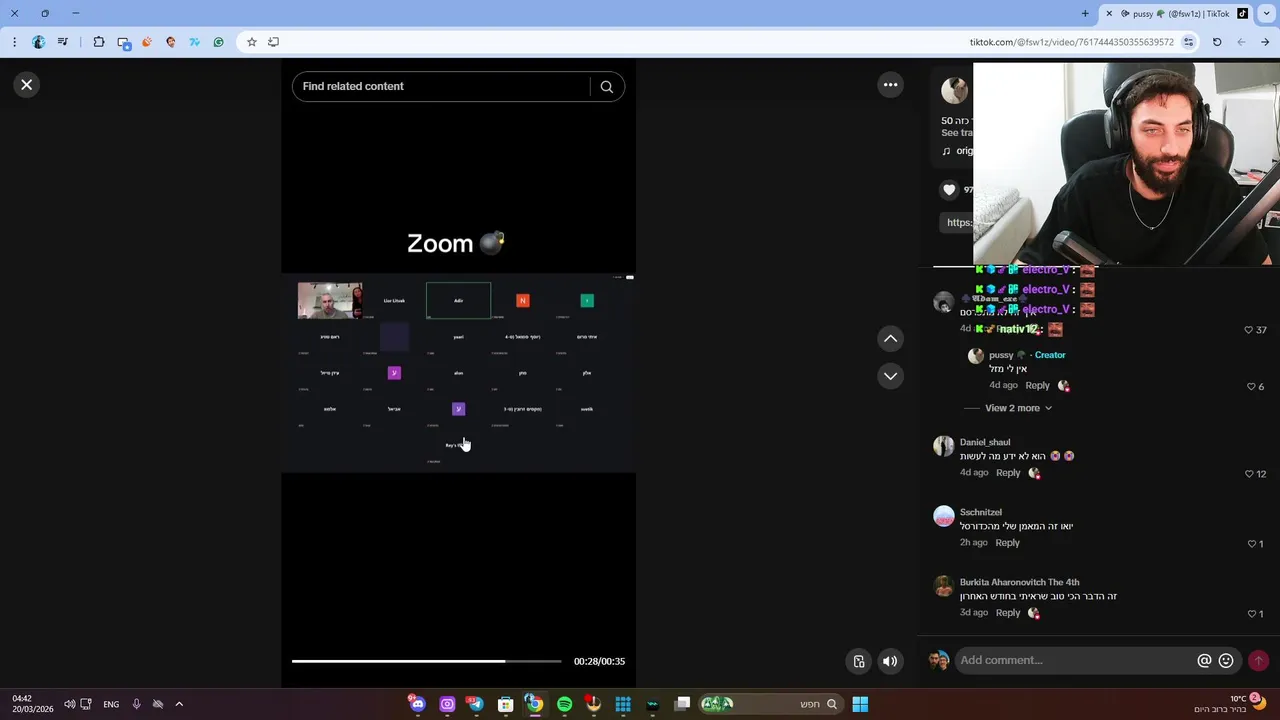The height and width of the screenshot is (720, 1280).
Task: Open the media controls icon in Chrome
Action: point(63,42)
